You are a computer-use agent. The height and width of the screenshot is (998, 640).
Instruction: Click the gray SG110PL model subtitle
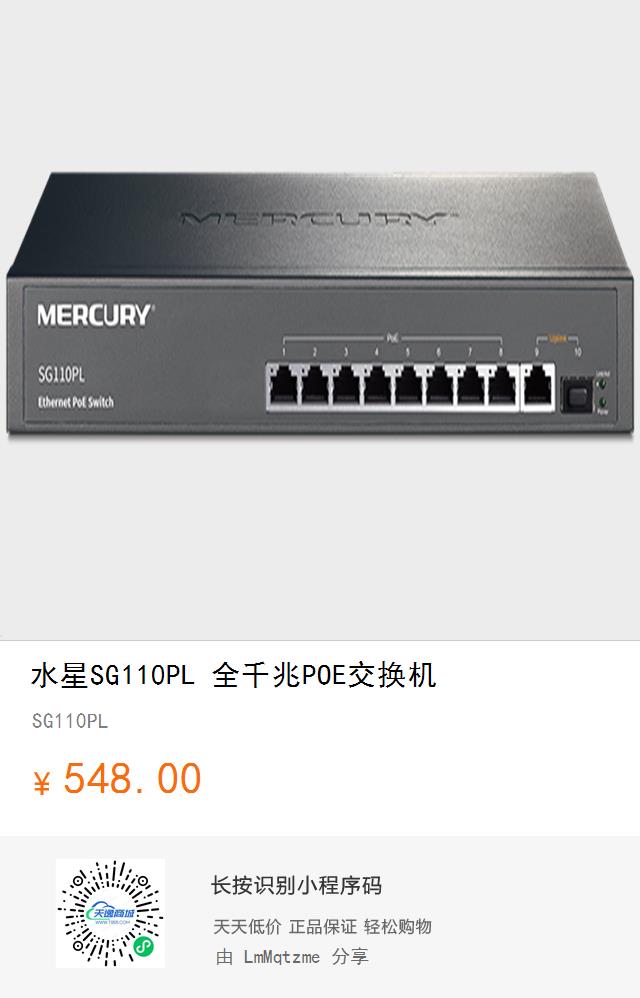(x=70, y=721)
